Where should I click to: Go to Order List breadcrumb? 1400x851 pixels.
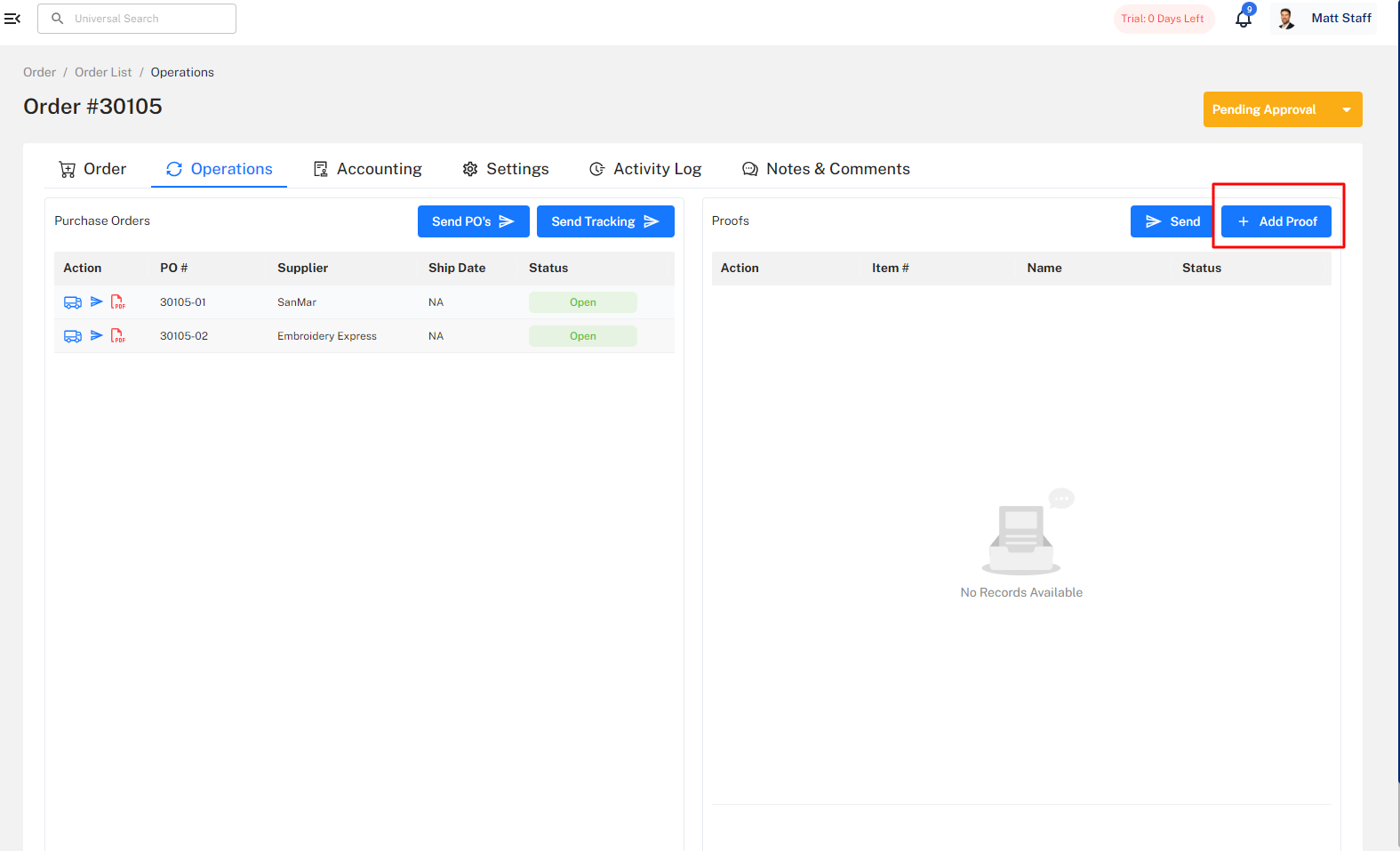click(x=103, y=72)
